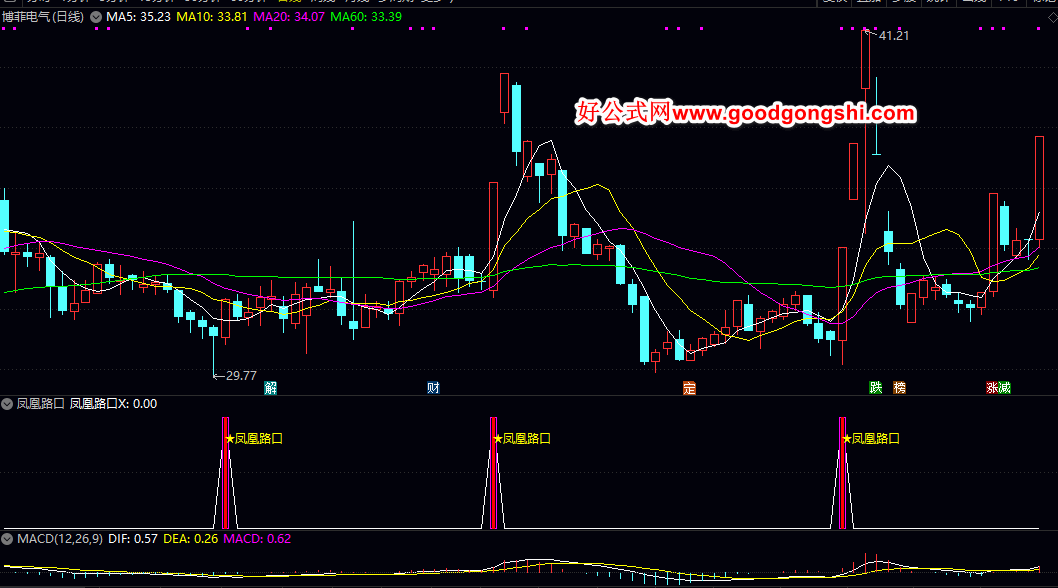Expand the 凤凰路口 indicator panel menu
Image resolution: width=1058 pixels, height=588 pixels.
coord(7,404)
